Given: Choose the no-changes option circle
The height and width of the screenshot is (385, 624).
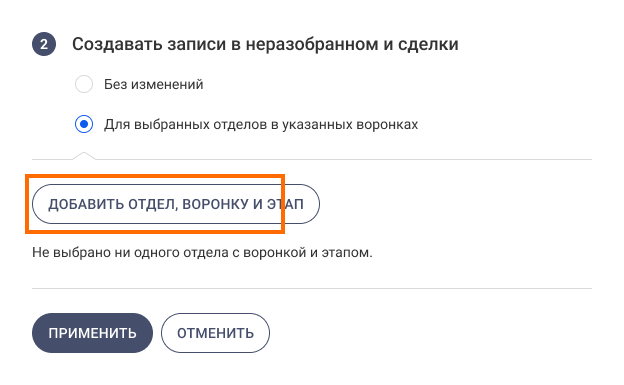Looking at the screenshot, I should coord(84,84).
